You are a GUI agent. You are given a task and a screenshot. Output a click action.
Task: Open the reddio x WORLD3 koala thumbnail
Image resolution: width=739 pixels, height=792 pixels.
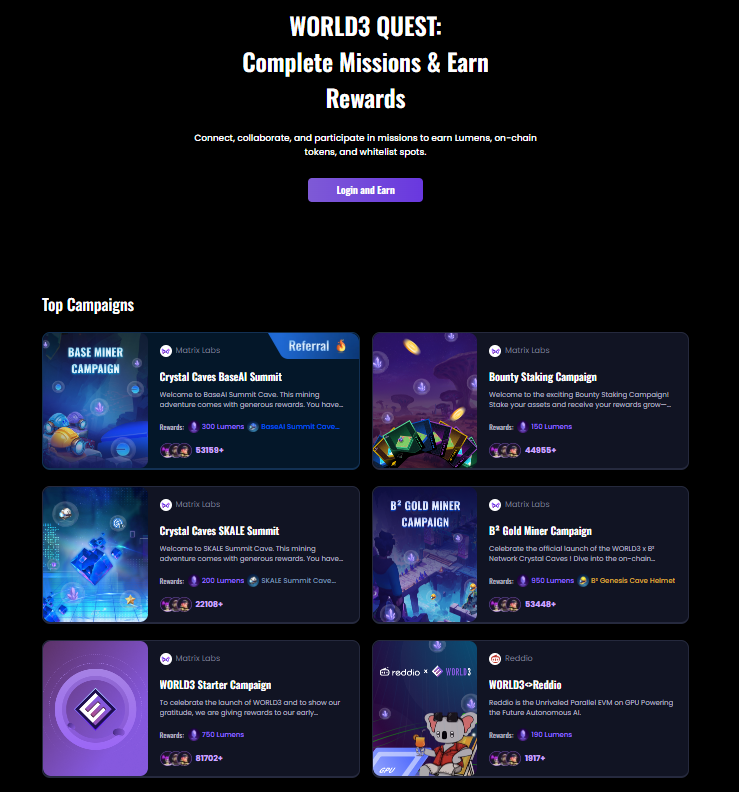click(425, 709)
